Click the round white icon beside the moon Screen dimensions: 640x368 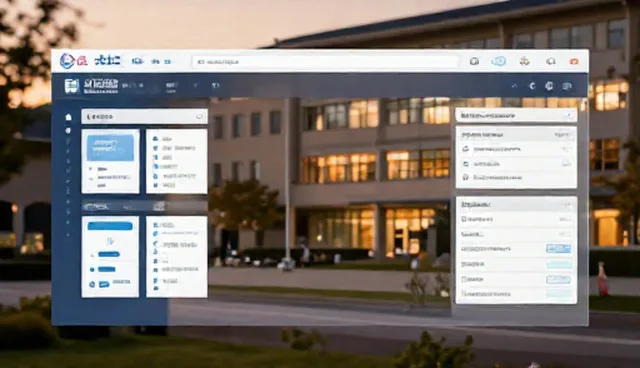(x=549, y=86)
